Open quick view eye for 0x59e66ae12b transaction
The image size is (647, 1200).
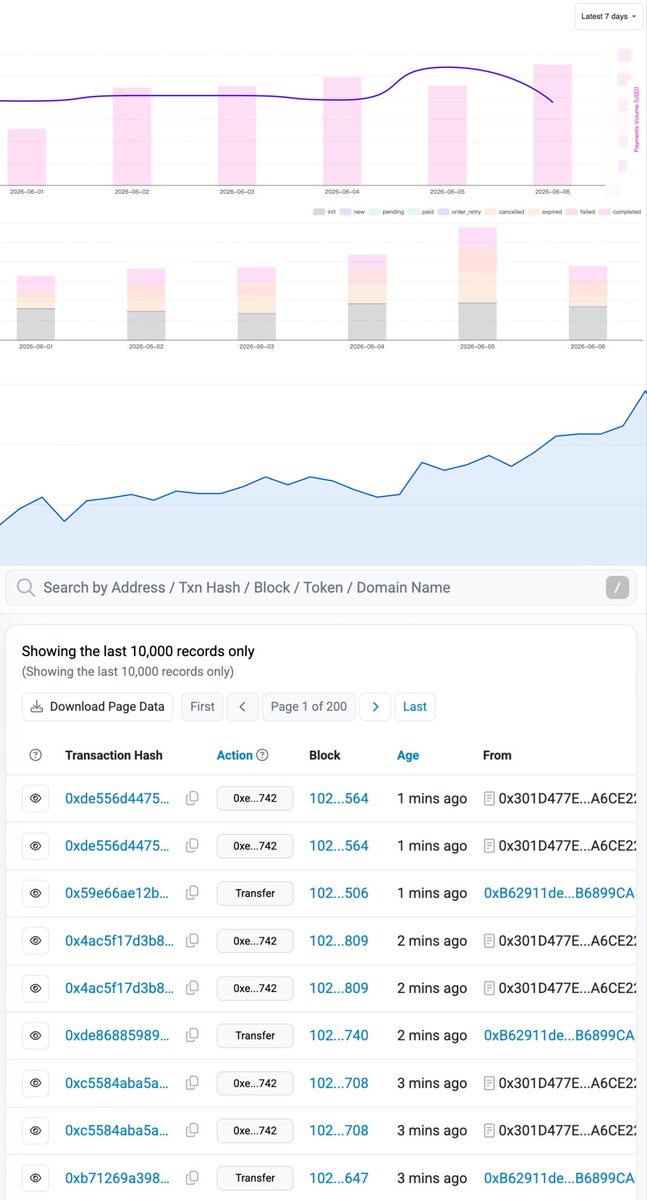tap(35, 893)
